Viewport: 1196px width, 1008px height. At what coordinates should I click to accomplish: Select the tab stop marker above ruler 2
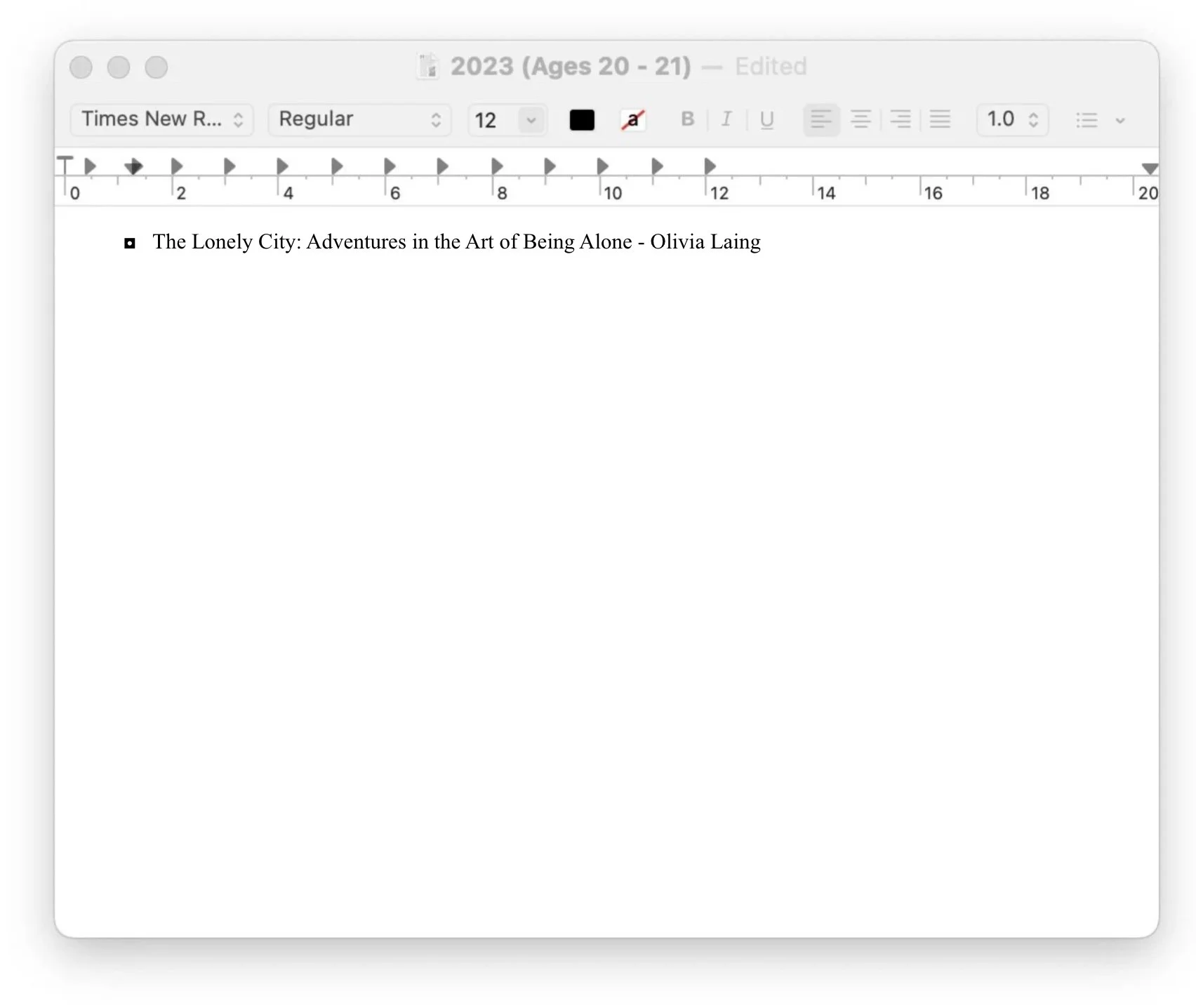click(x=177, y=166)
